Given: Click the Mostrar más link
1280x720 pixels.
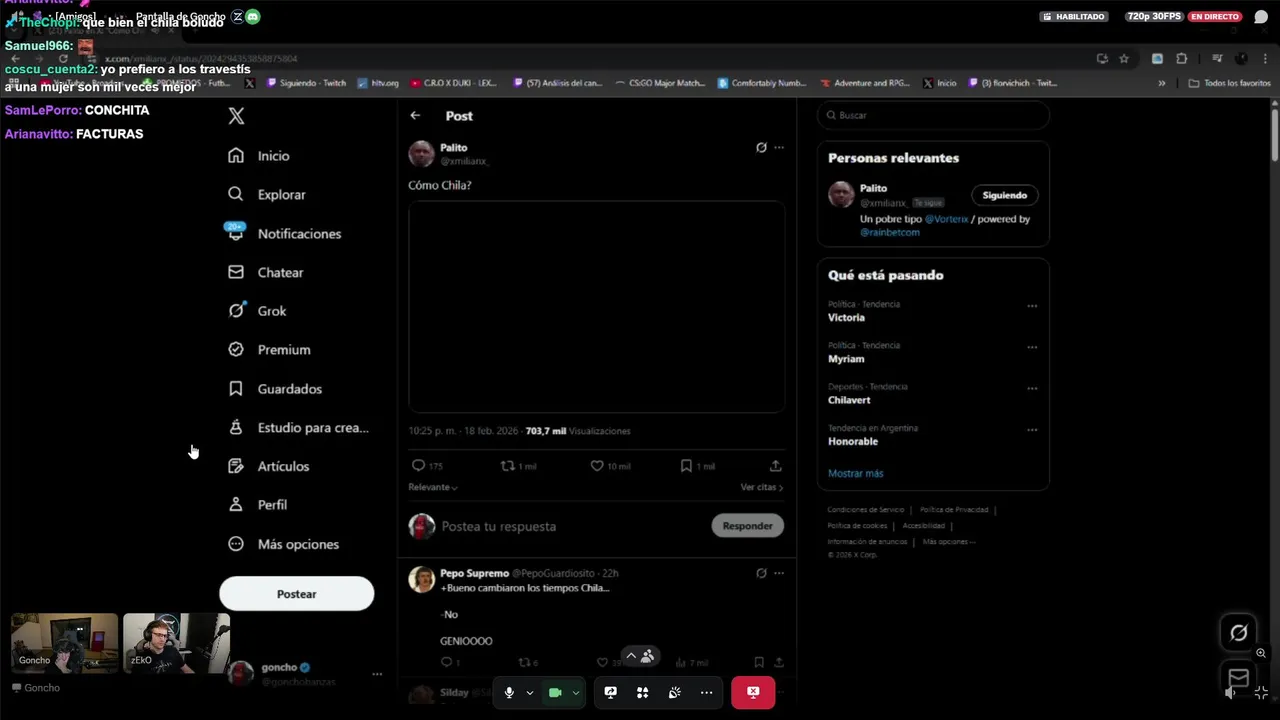Looking at the screenshot, I should (x=855, y=473).
